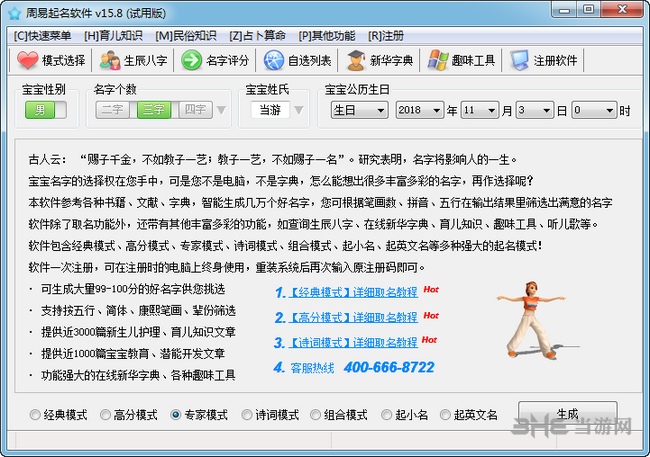This screenshot has height=457, width=650.
Task: Click the 新华字典 toolbar label
Action: tap(391, 61)
